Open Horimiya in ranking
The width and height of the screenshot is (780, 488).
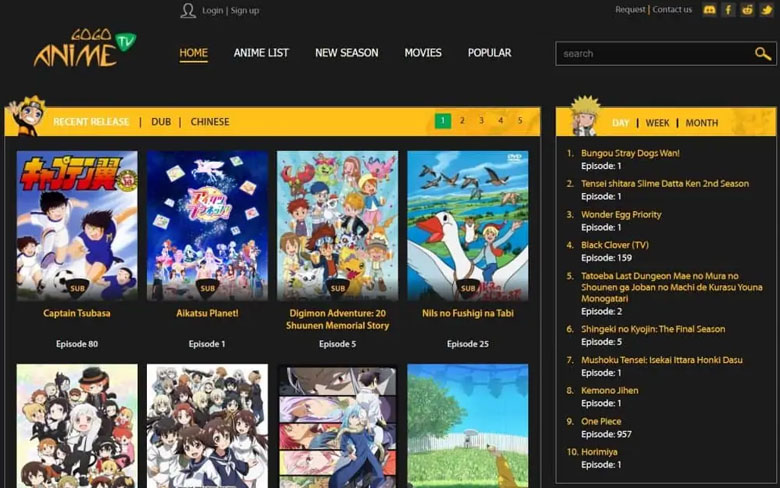coord(599,452)
